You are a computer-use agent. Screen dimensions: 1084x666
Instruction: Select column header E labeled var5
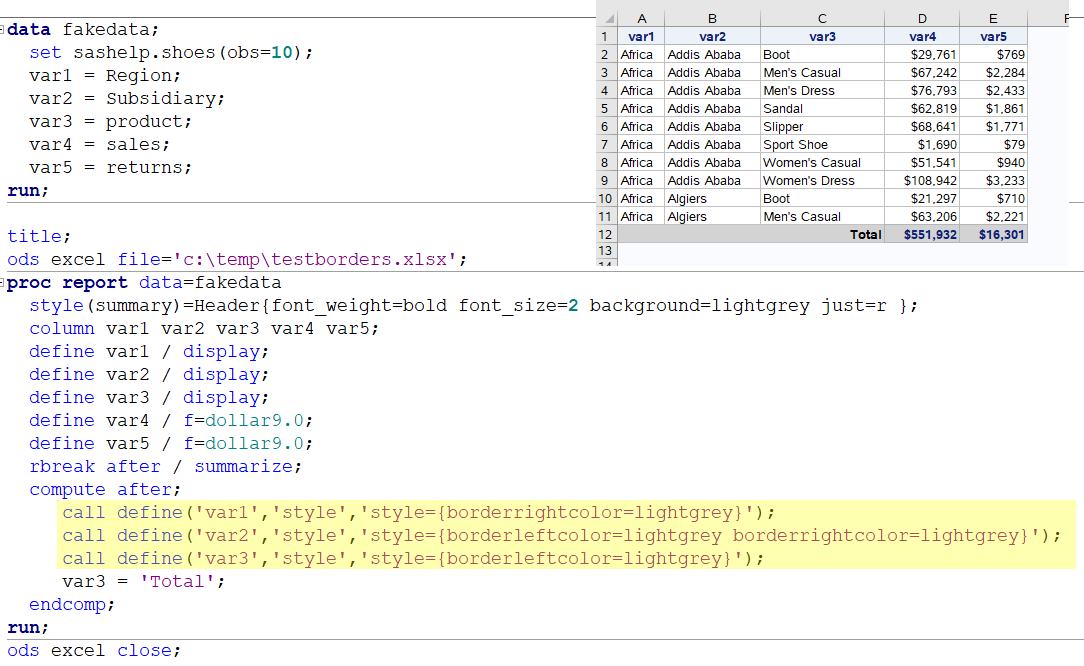[x=992, y=16]
